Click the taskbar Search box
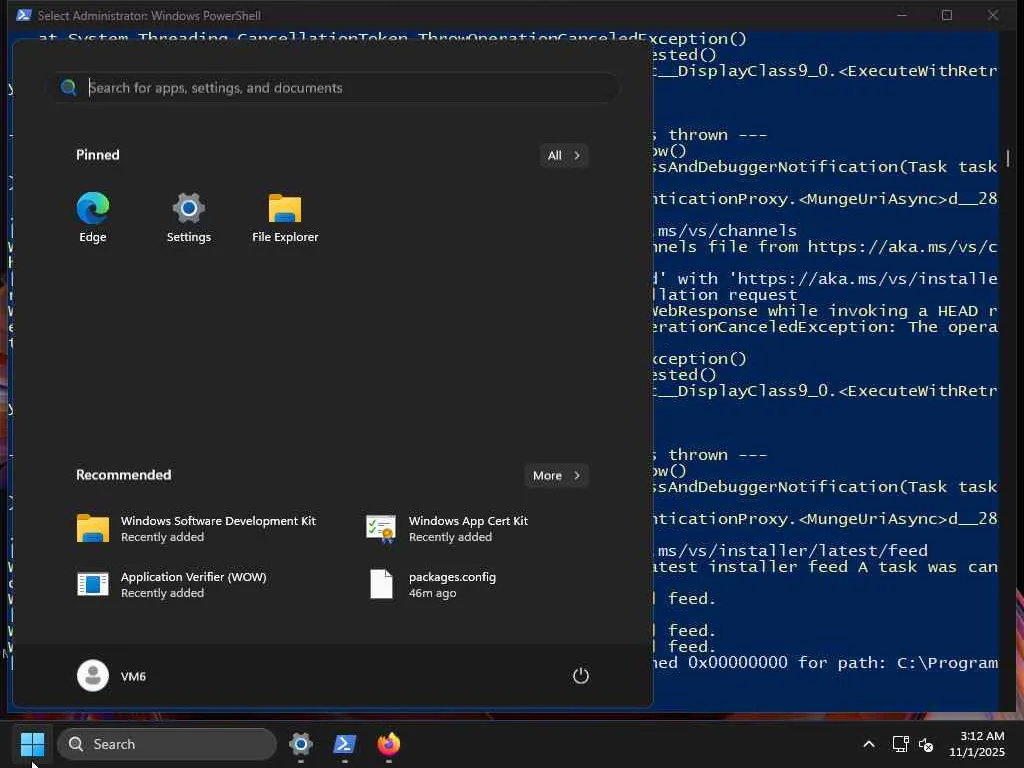Screen dimensions: 1024x768 (x=167, y=744)
